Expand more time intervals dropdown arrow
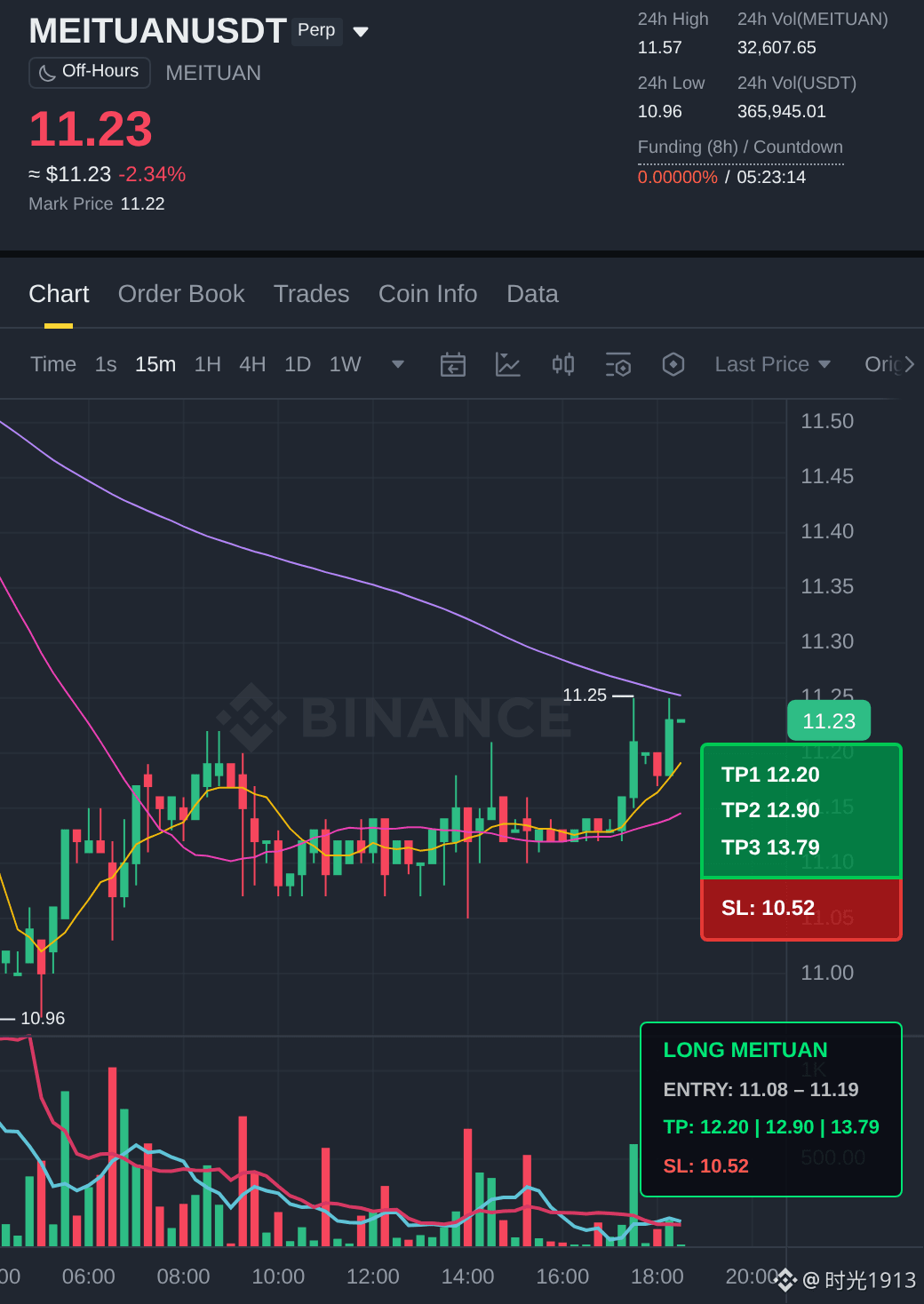 398,364
